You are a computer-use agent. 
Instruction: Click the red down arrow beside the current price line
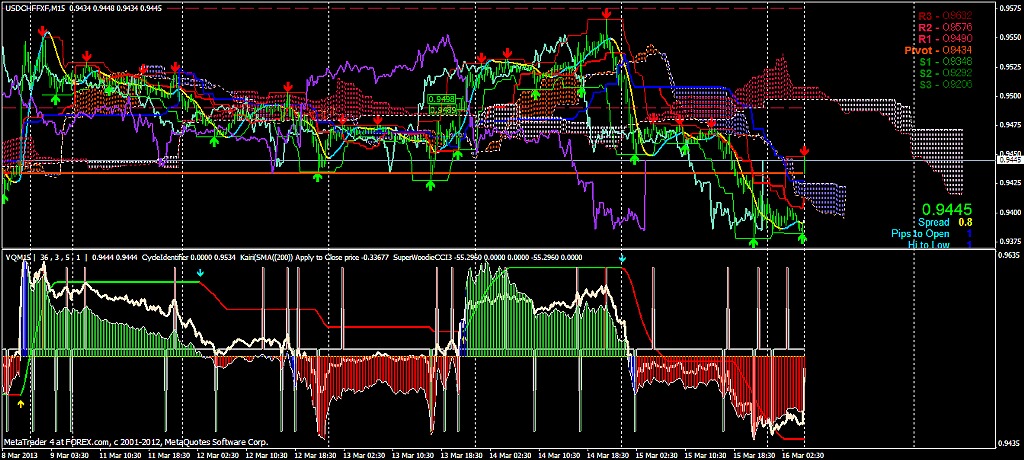[805, 151]
